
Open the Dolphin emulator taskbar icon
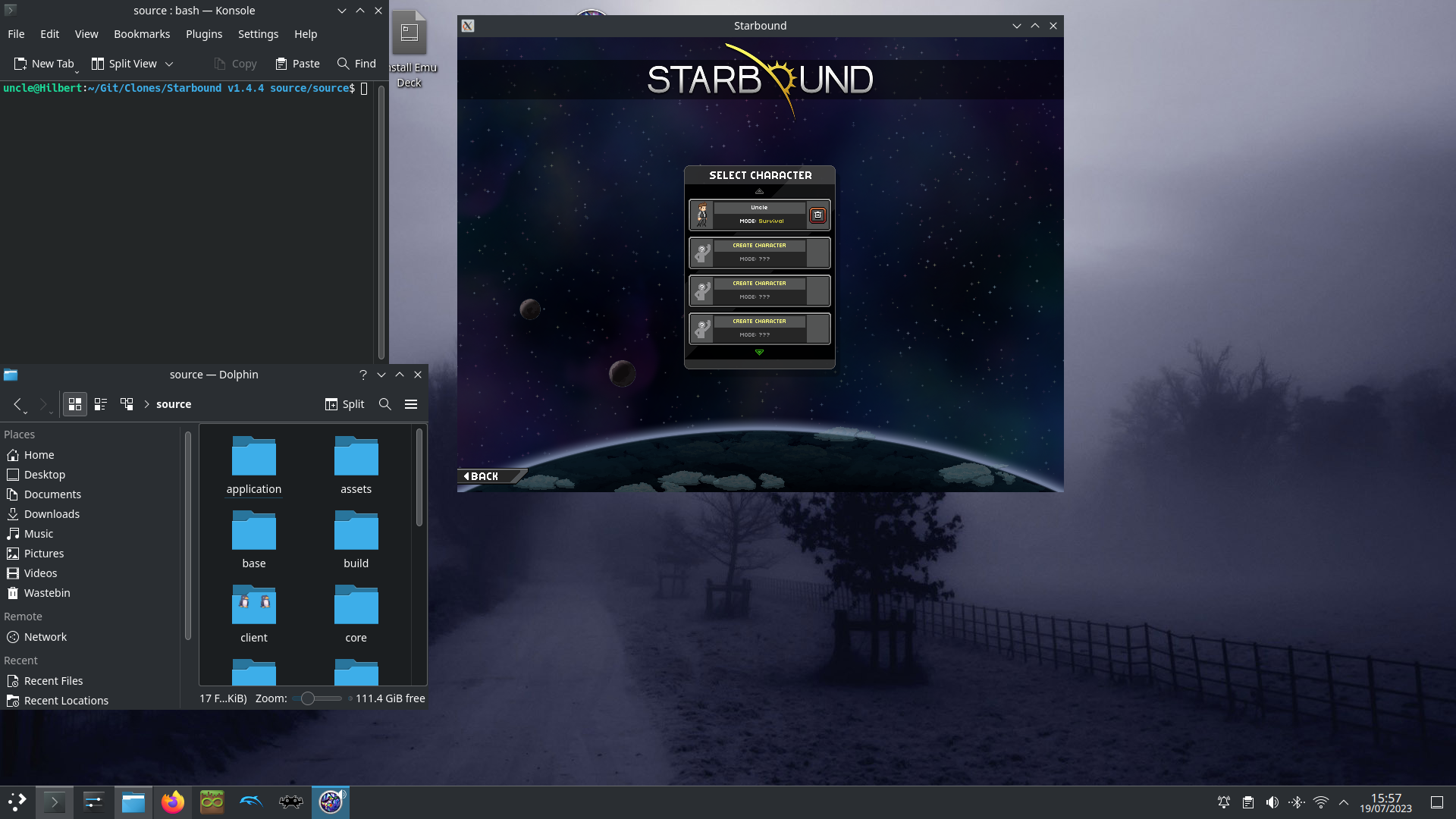coord(251,802)
